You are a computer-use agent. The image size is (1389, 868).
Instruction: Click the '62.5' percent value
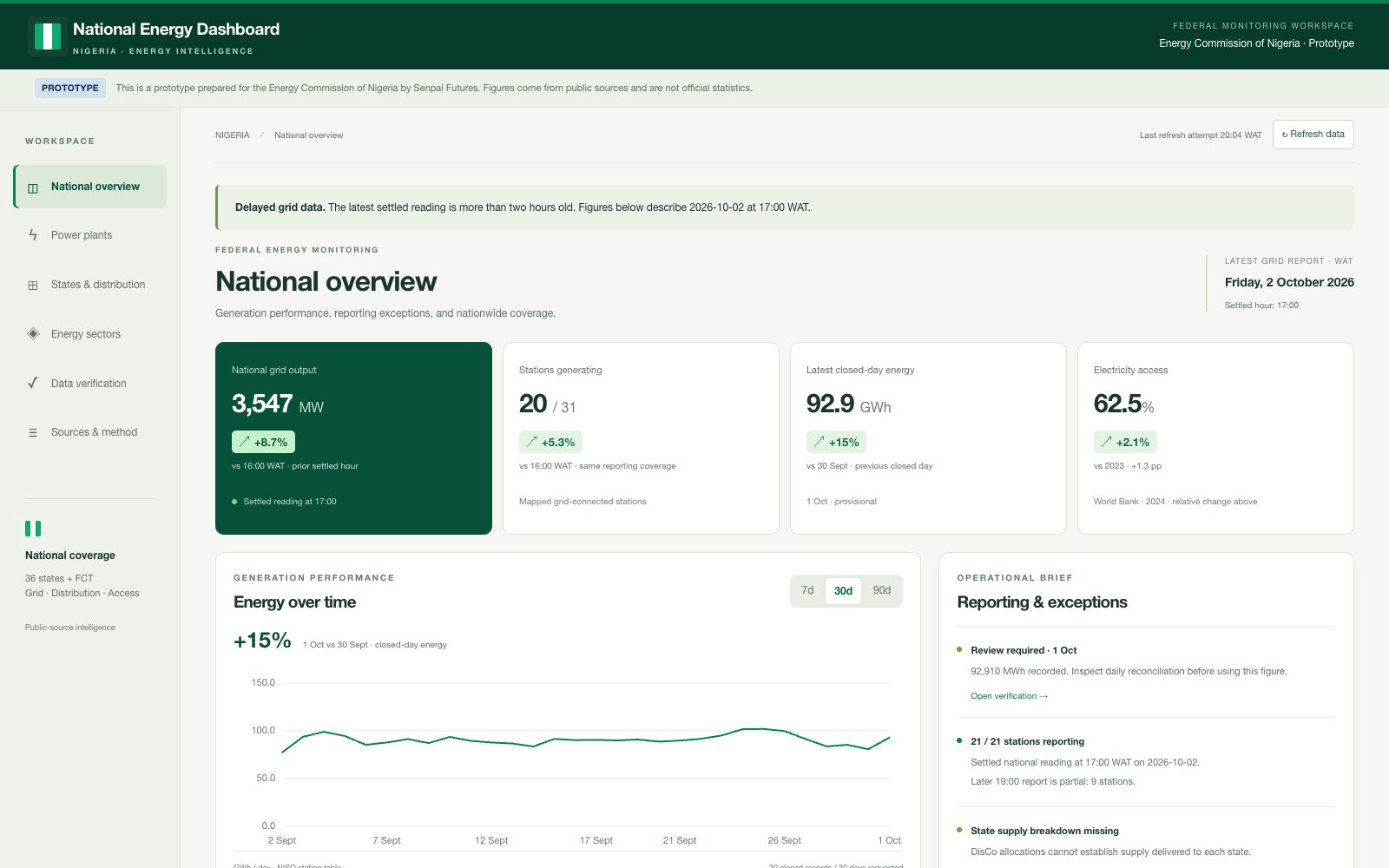click(1117, 404)
